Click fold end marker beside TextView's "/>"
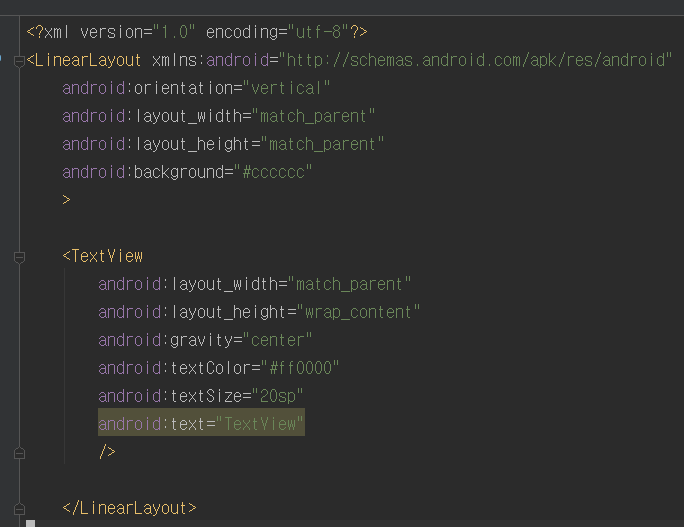 [19, 453]
